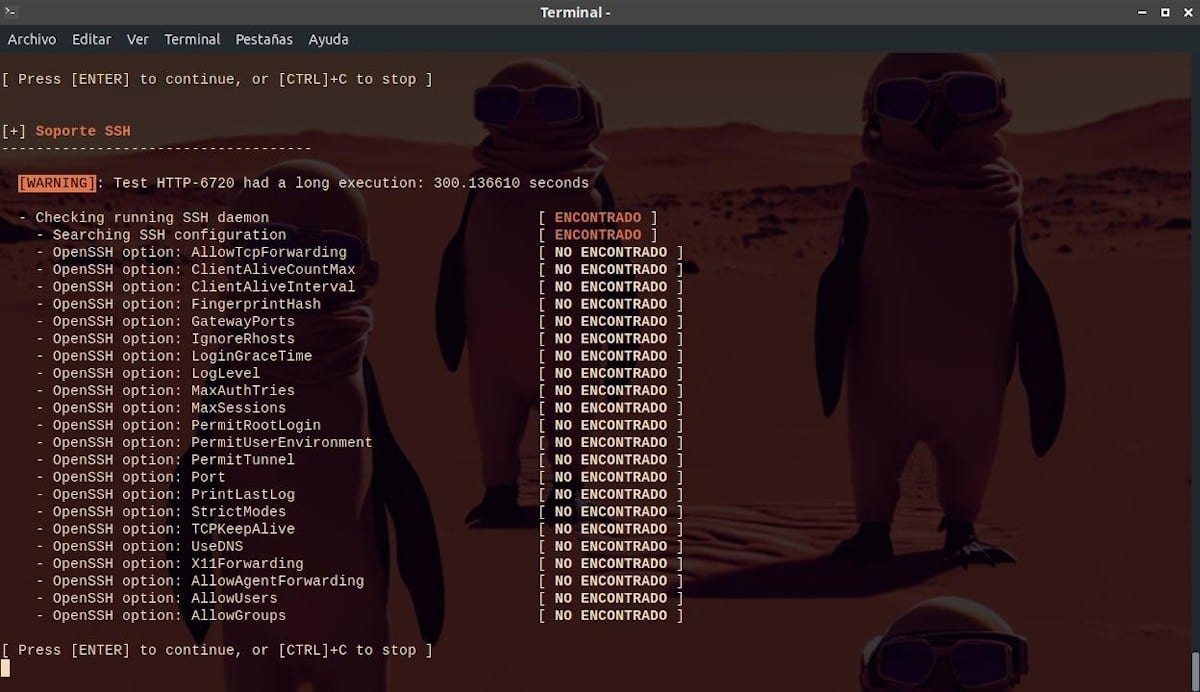
Task: Minimize the Terminal window
Action: pyautogui.click(x=1143, y=12)
